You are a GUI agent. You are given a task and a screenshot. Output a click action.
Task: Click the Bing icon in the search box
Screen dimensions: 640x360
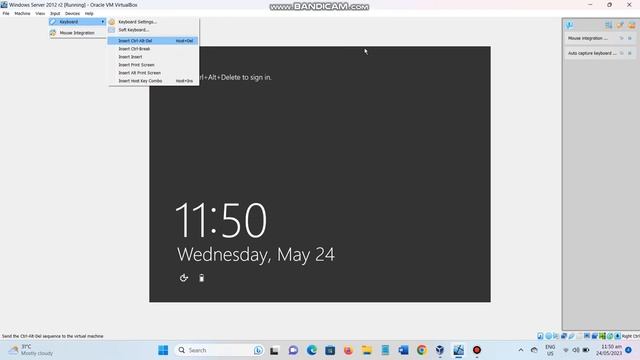pos(258,350)
